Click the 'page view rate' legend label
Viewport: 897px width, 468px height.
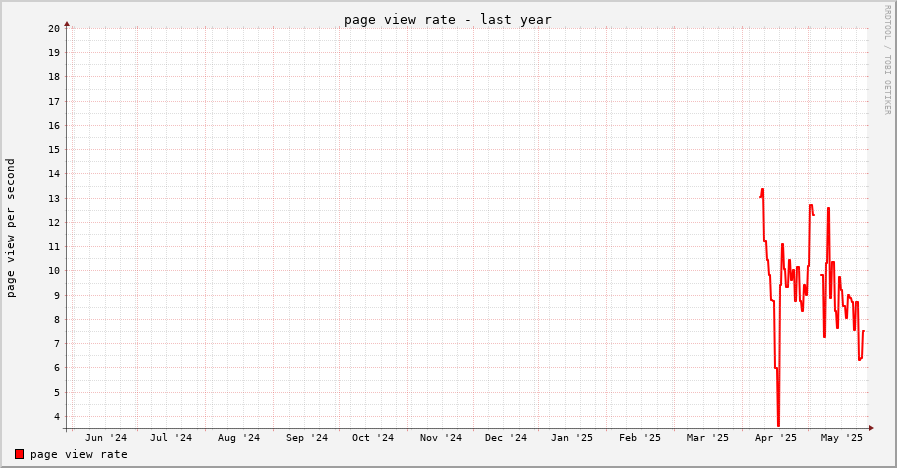(x=78, y=454)
